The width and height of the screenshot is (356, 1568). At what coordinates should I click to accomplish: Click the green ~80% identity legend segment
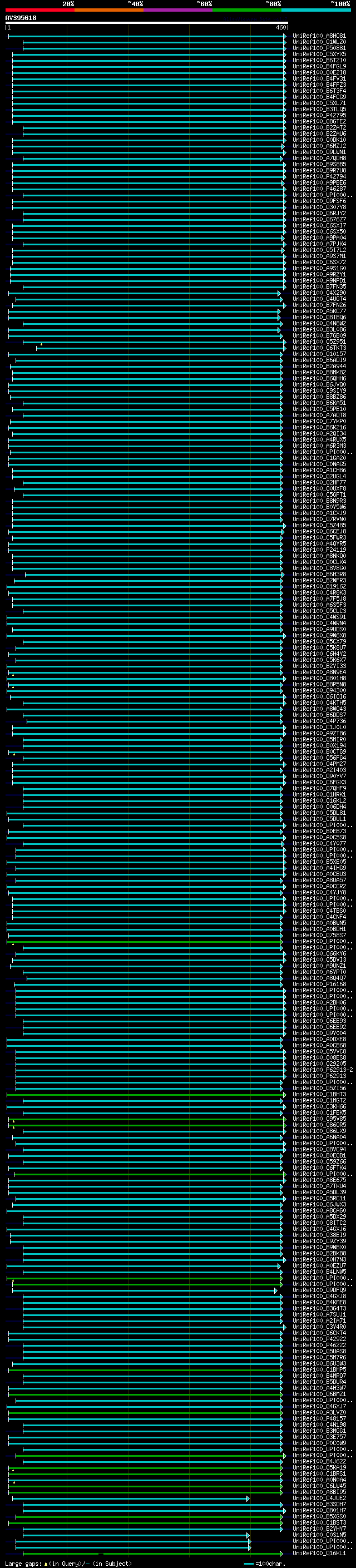tap(247, 10)
